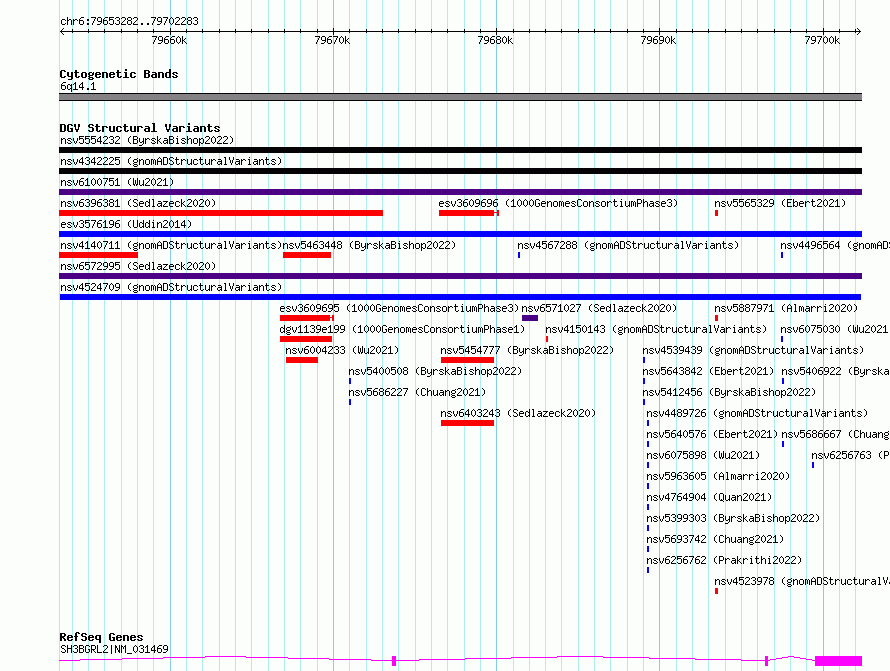Screen dimensions: 890x671
Task: Click the SH3BGRL2|NM_031469 gene label
Action: (114, 649)
